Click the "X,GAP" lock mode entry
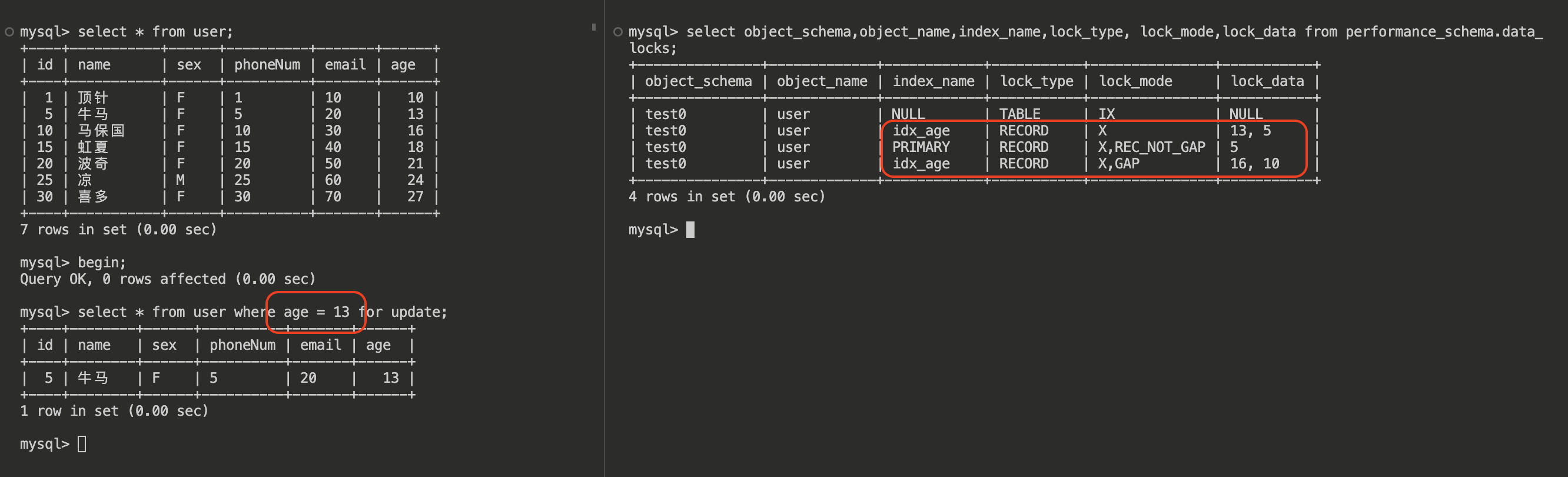The height and width of the screenshot is (477, 1568). tap(1118, 164)
